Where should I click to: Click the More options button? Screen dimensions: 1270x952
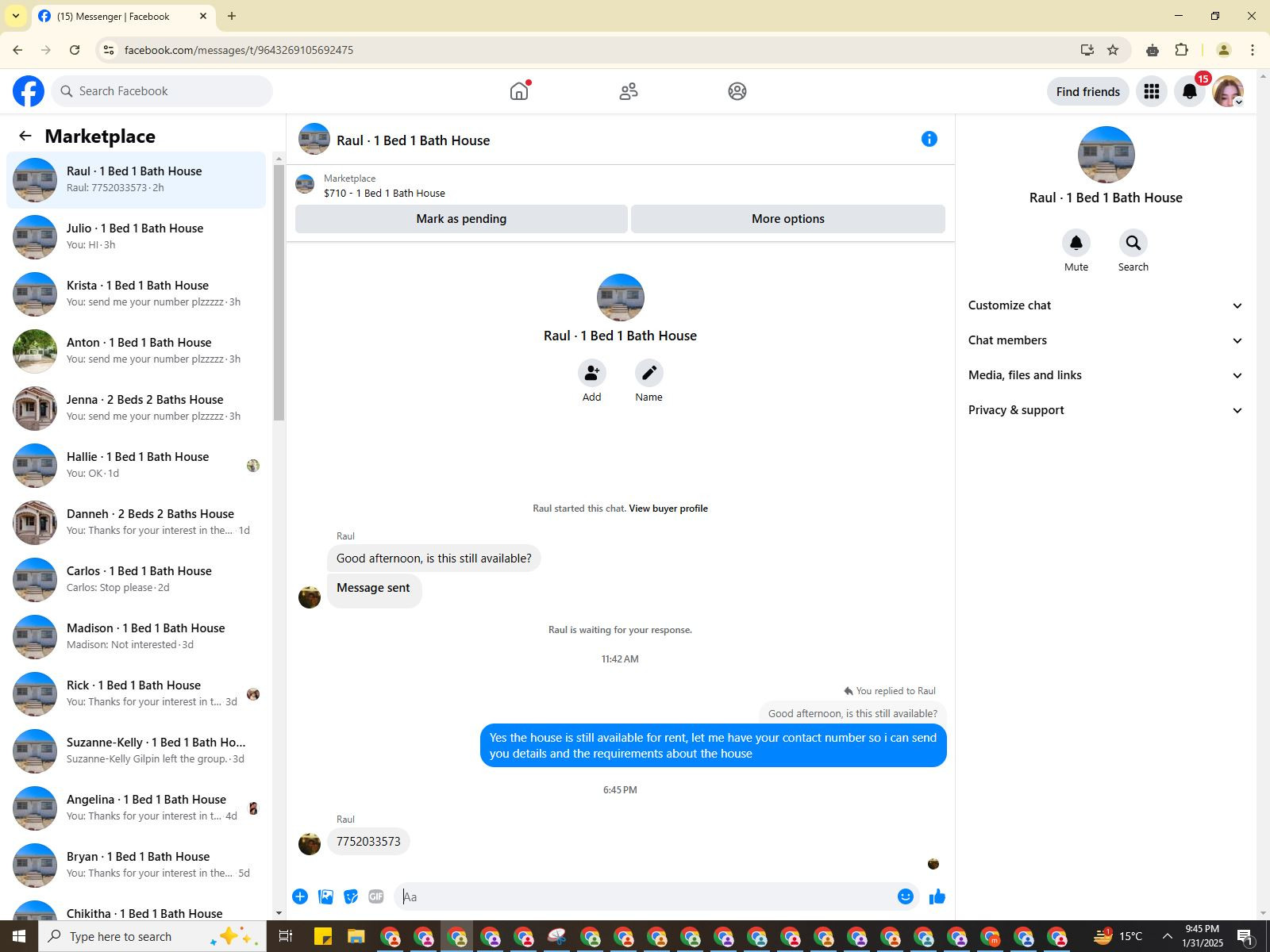(788, 219)
